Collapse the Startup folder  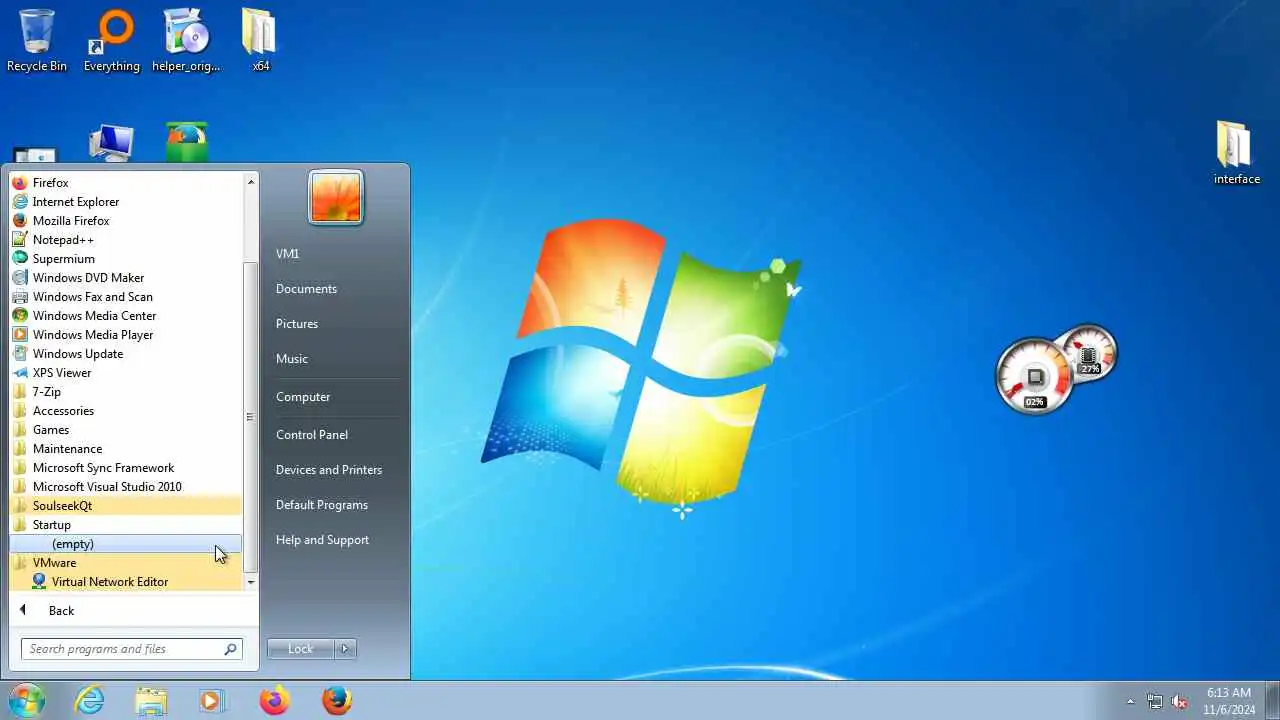pos(125,525)
